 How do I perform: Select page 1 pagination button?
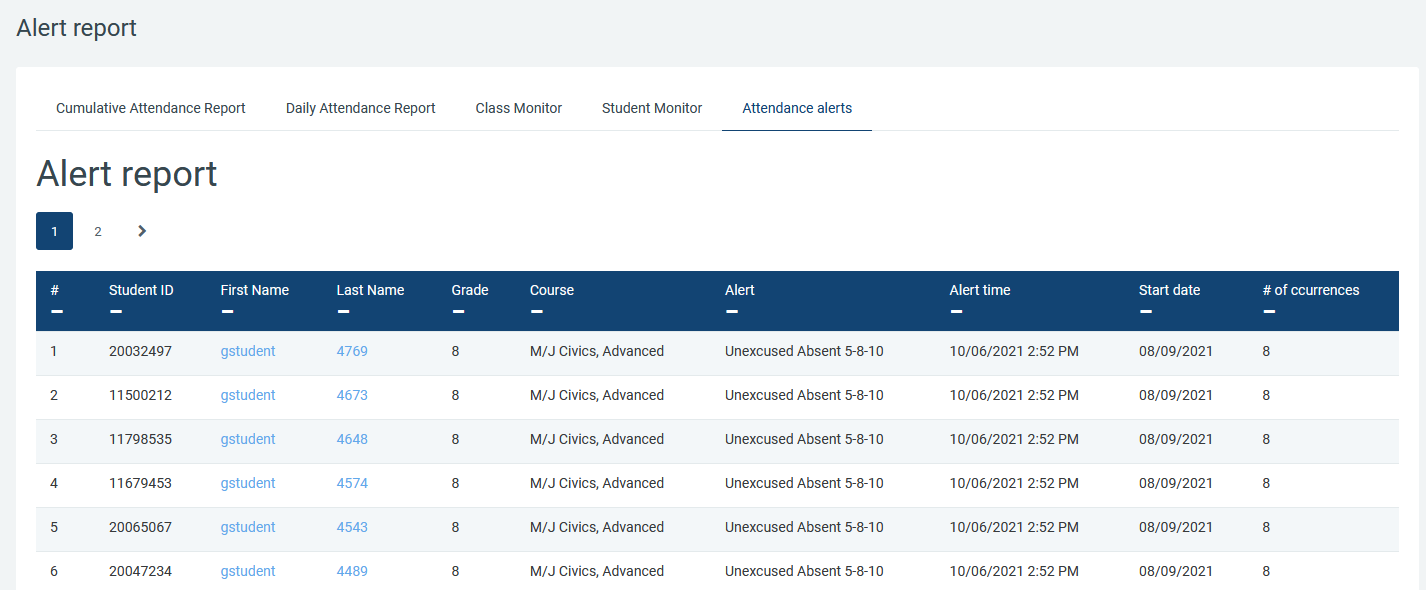(x=54, y=231)
